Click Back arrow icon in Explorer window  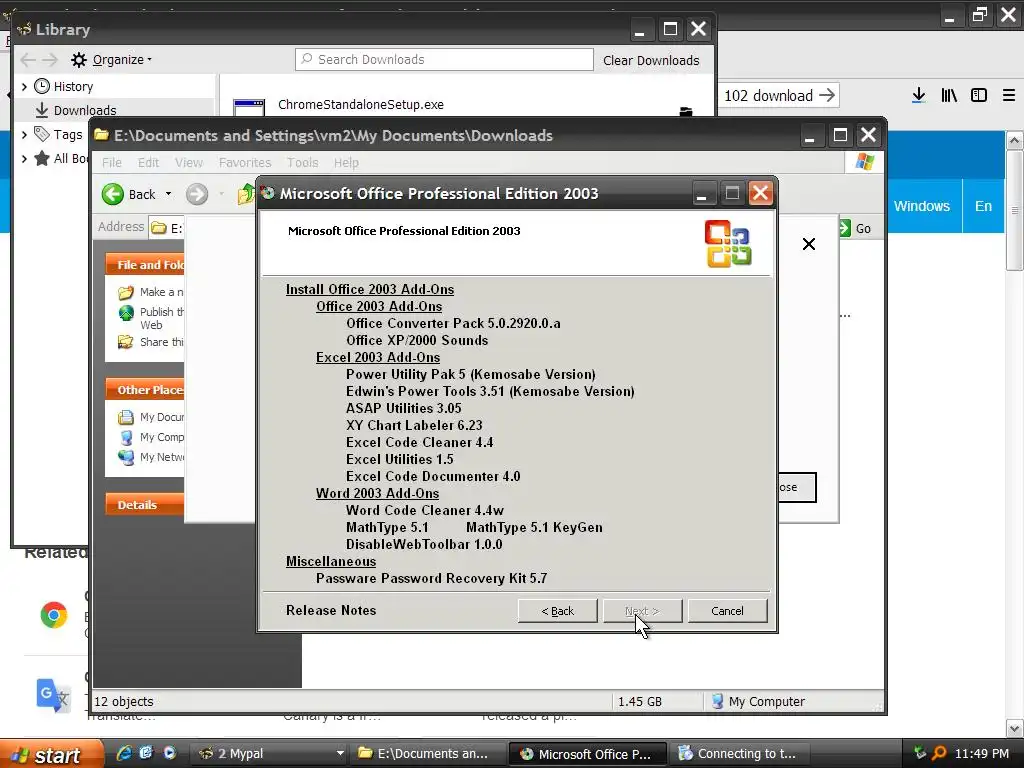coord(112,194)
